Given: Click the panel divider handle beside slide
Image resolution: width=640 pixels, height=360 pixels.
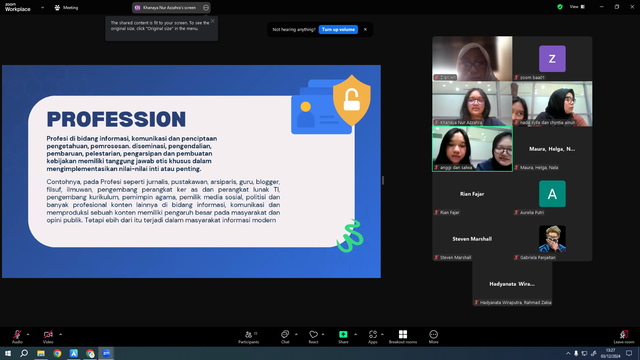Looking at the screenshot, I should coord(383,180).
